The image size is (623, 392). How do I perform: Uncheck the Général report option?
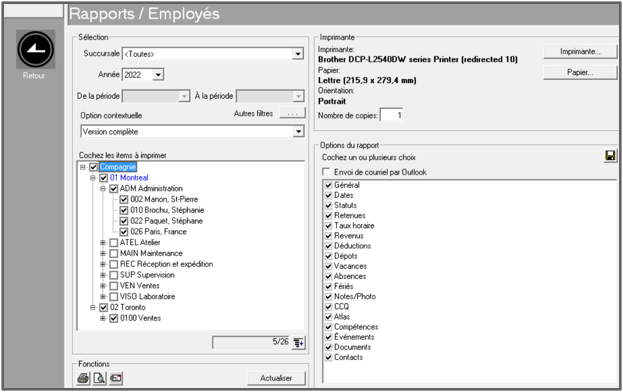point(329,185)
